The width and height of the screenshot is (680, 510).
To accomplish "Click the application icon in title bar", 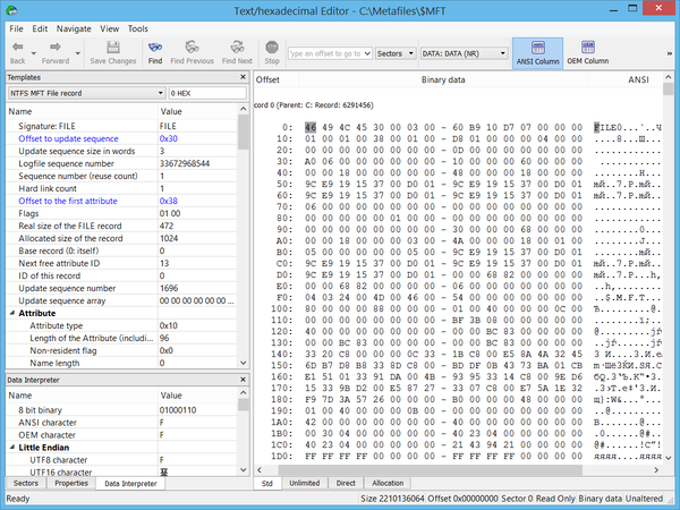I will coord(12,10).
